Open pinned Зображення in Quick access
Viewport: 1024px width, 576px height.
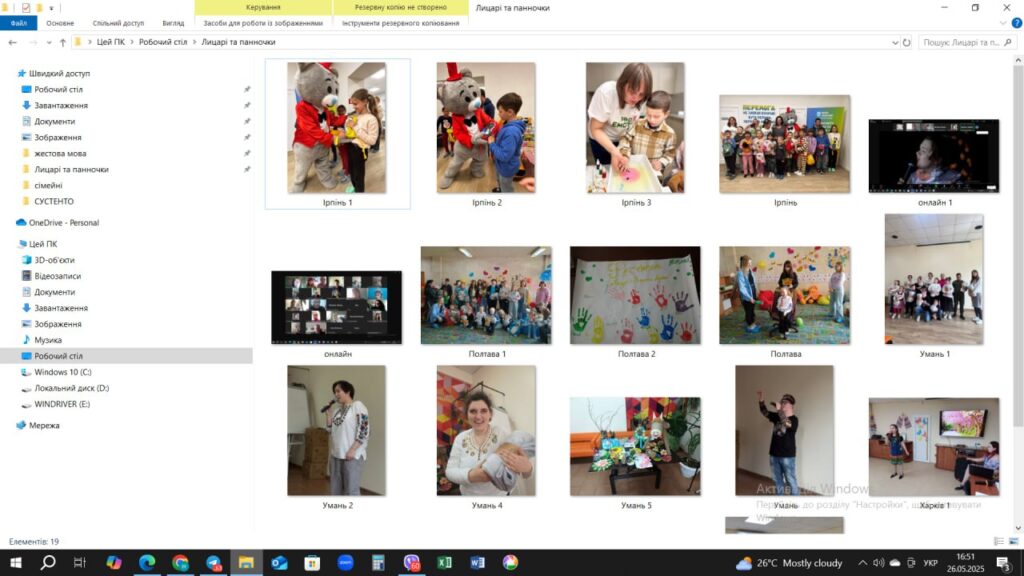pyautogui.click(x=57, y=137)
